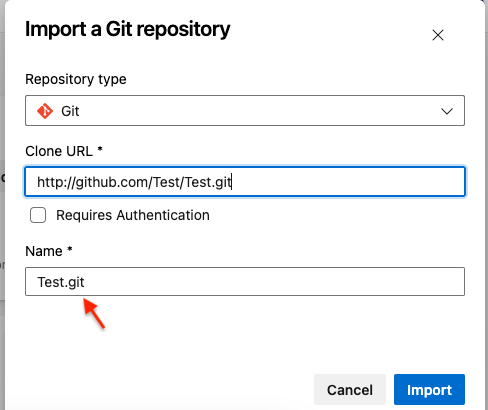Click the github.com URL text in Clone URL

coord(134,182)
